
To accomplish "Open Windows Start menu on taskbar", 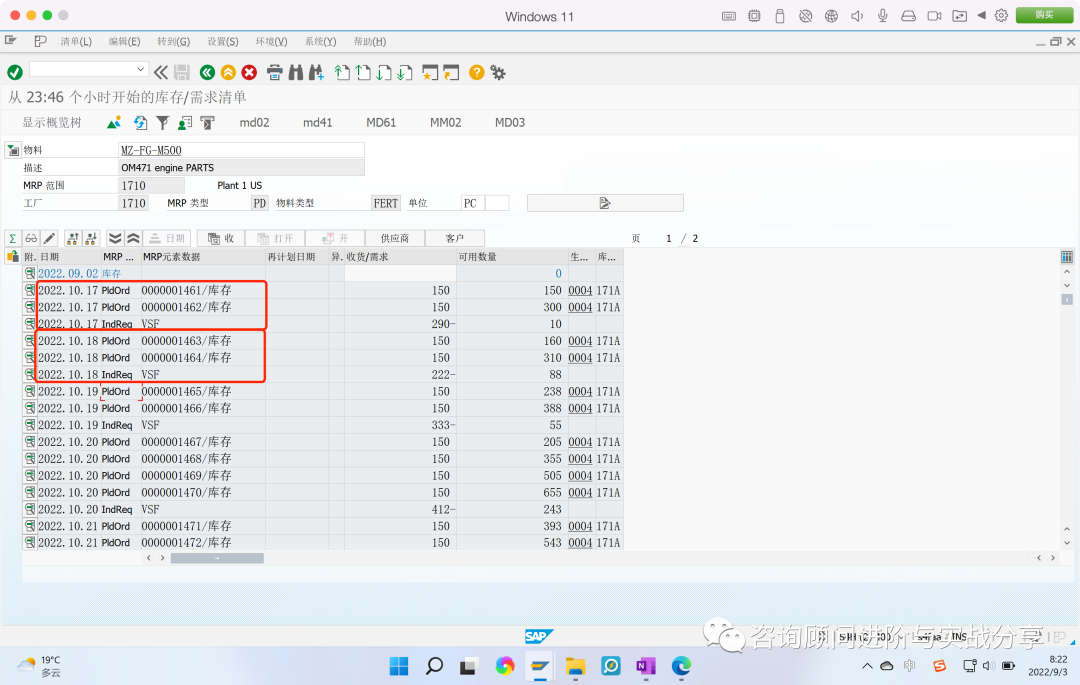I will [399, 666].
